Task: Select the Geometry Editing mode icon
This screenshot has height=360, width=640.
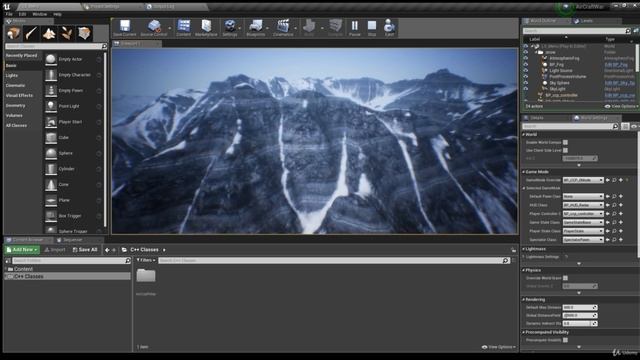Action: point(84,33)
